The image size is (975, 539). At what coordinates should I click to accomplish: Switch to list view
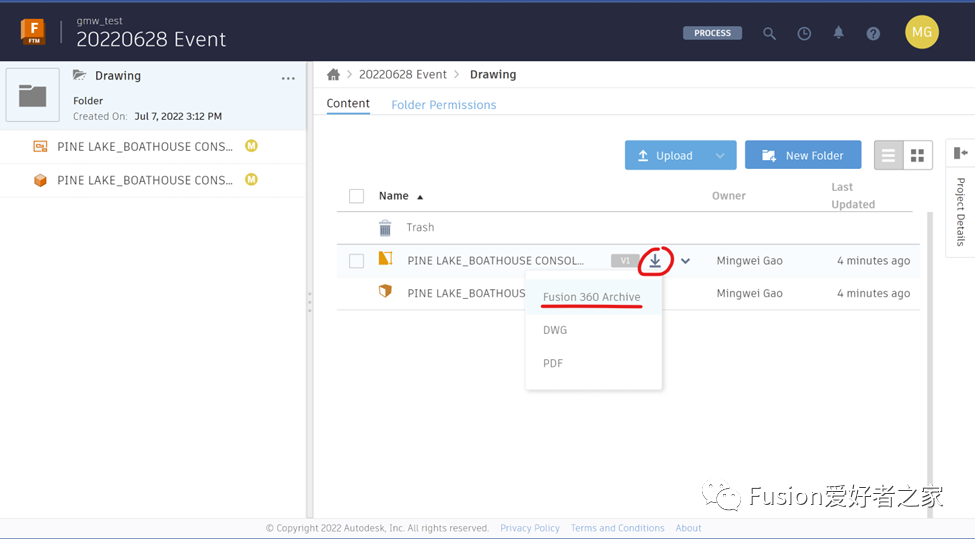coord(889,155)
